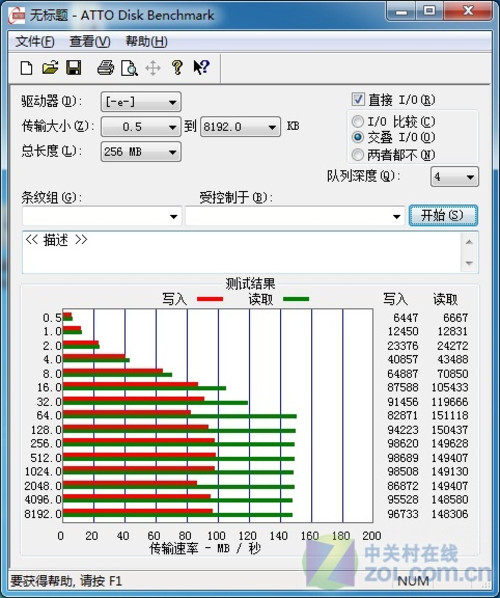Click the 8192.0 chart row label
This screenshot has width=500, height=598.
(x=43, y=514)
